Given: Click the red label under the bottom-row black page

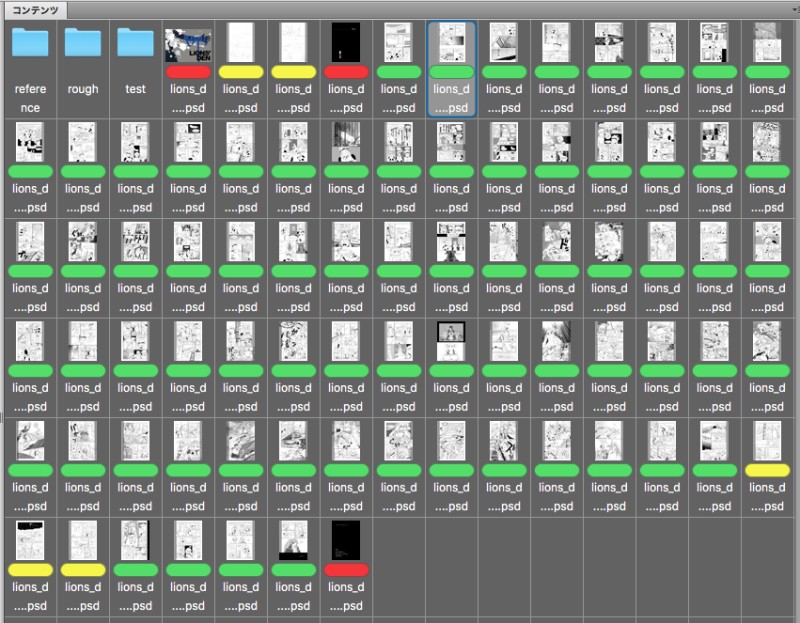Looking at the screenshot, I should (346, 570).
